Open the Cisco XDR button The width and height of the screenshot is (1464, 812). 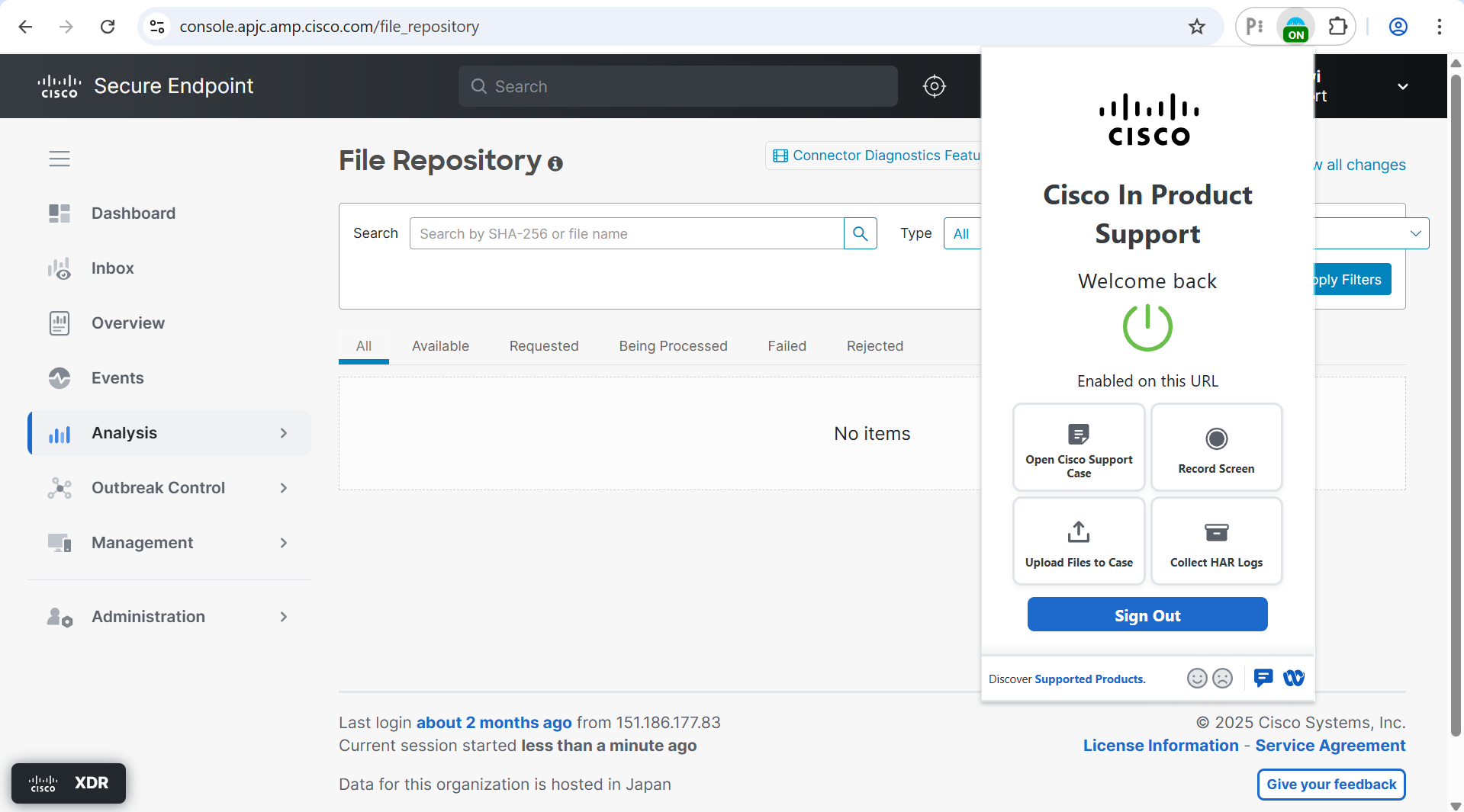point(69,783)
